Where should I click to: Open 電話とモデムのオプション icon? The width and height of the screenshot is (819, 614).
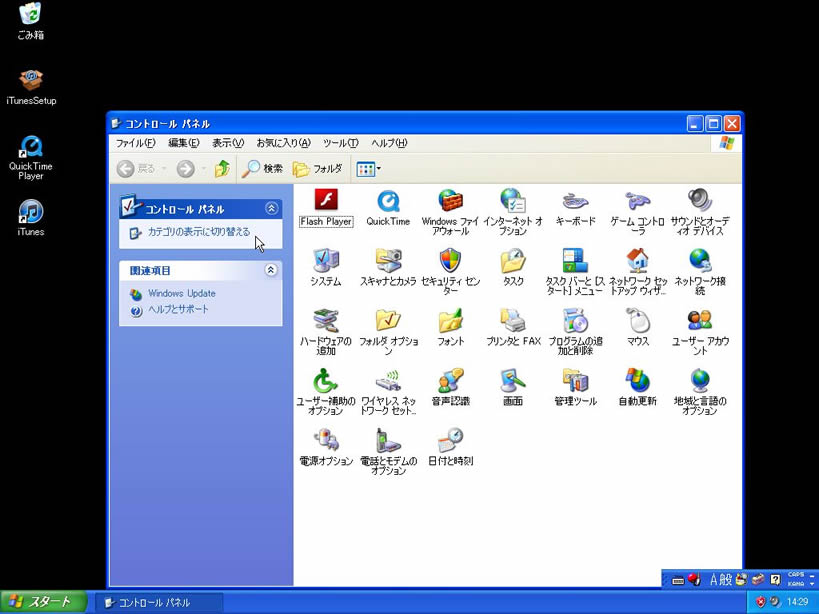(x=388, y=452)
